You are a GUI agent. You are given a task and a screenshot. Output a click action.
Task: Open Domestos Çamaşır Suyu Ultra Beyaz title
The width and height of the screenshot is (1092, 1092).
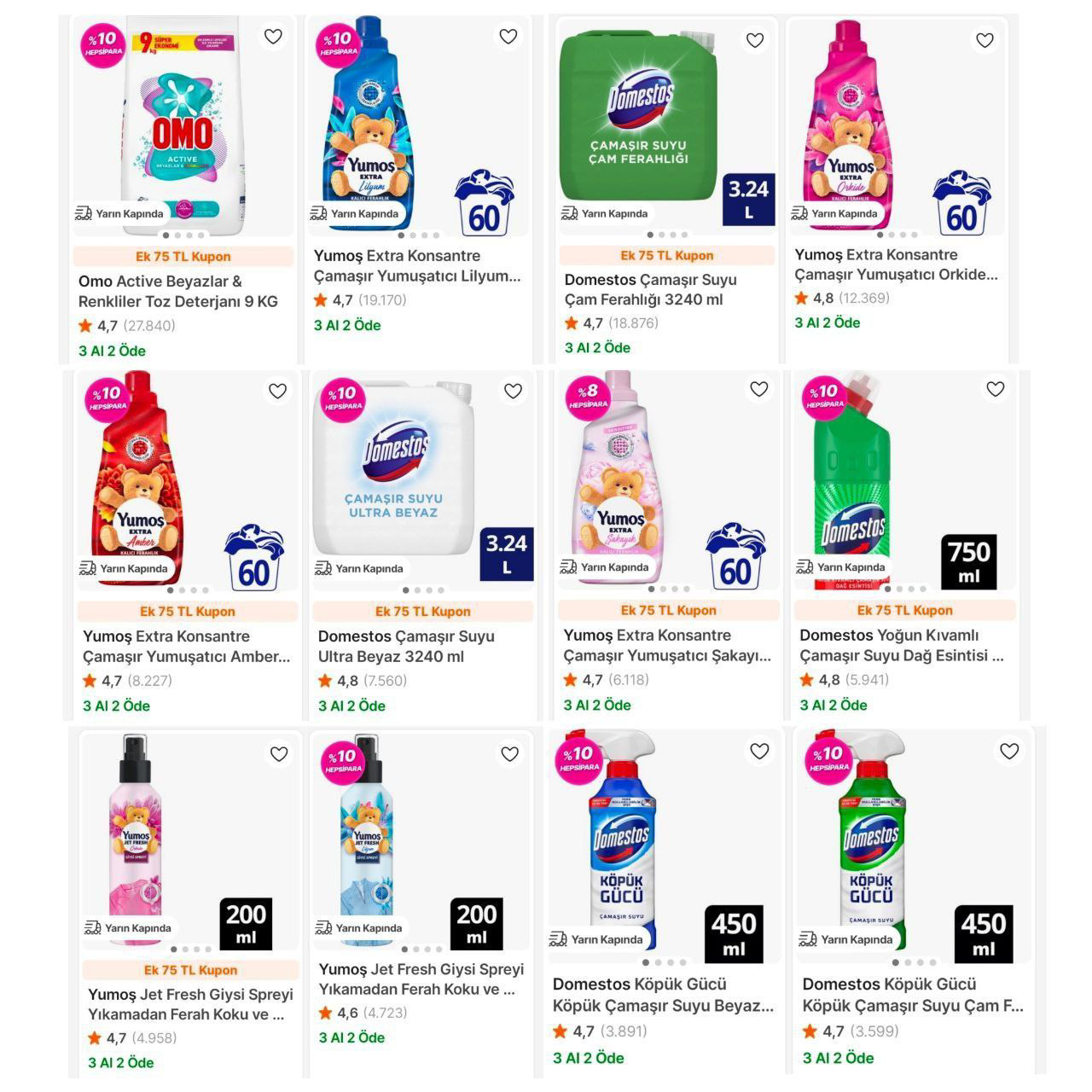pyautogui.click(x=406, y=647)
